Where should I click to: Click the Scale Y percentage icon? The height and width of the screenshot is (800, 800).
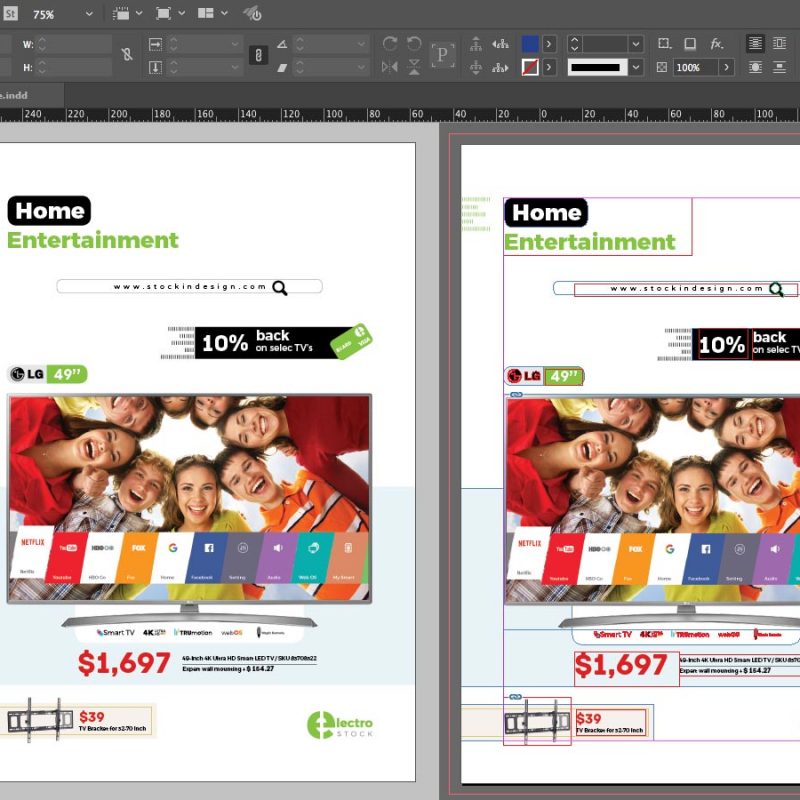pos(155,67)
